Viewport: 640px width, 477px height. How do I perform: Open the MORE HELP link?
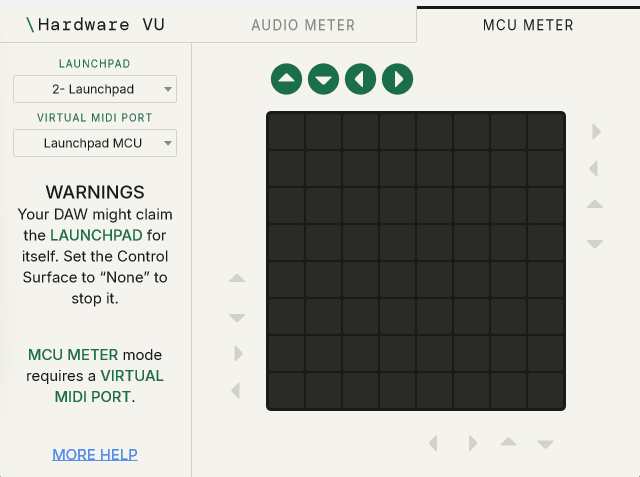point(95,455)
